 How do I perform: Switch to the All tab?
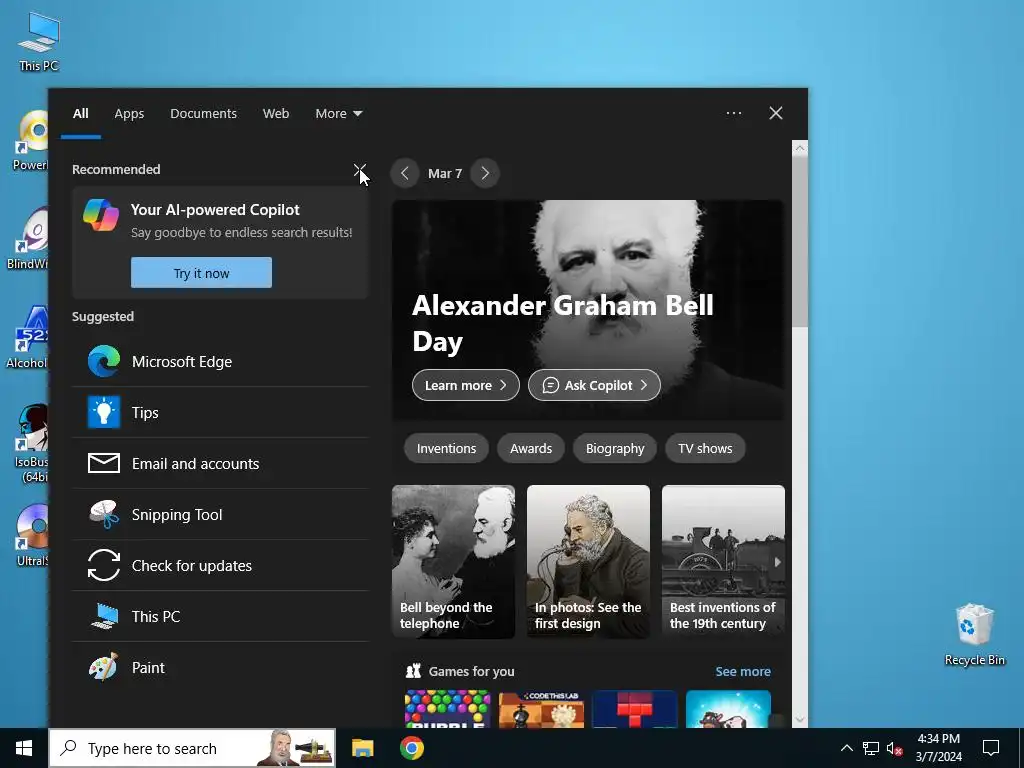click(x=80, y=114)
